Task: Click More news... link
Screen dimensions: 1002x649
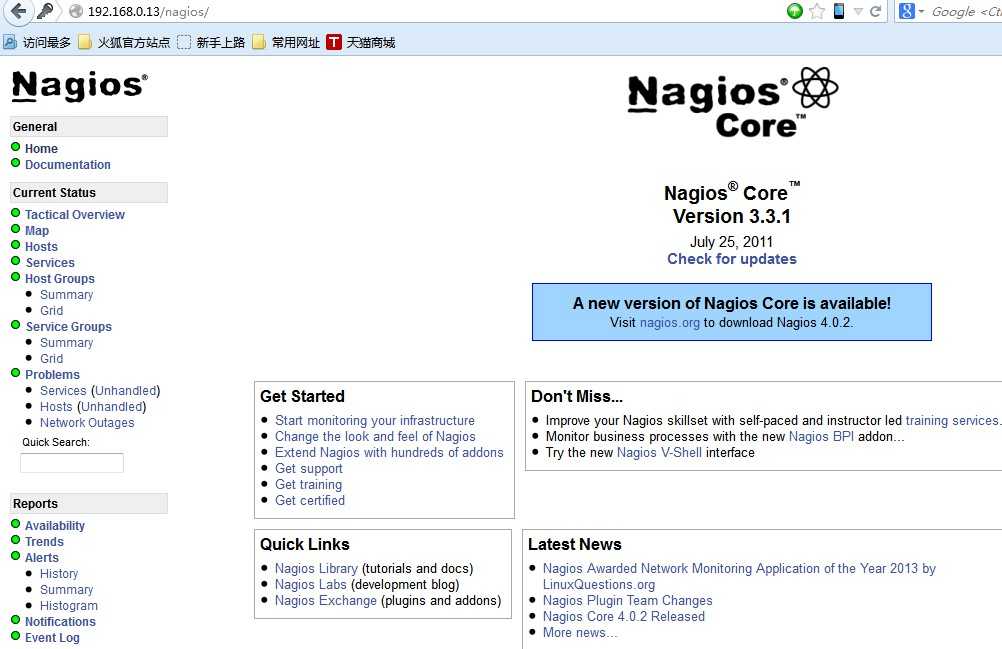Action: (580, 632)
